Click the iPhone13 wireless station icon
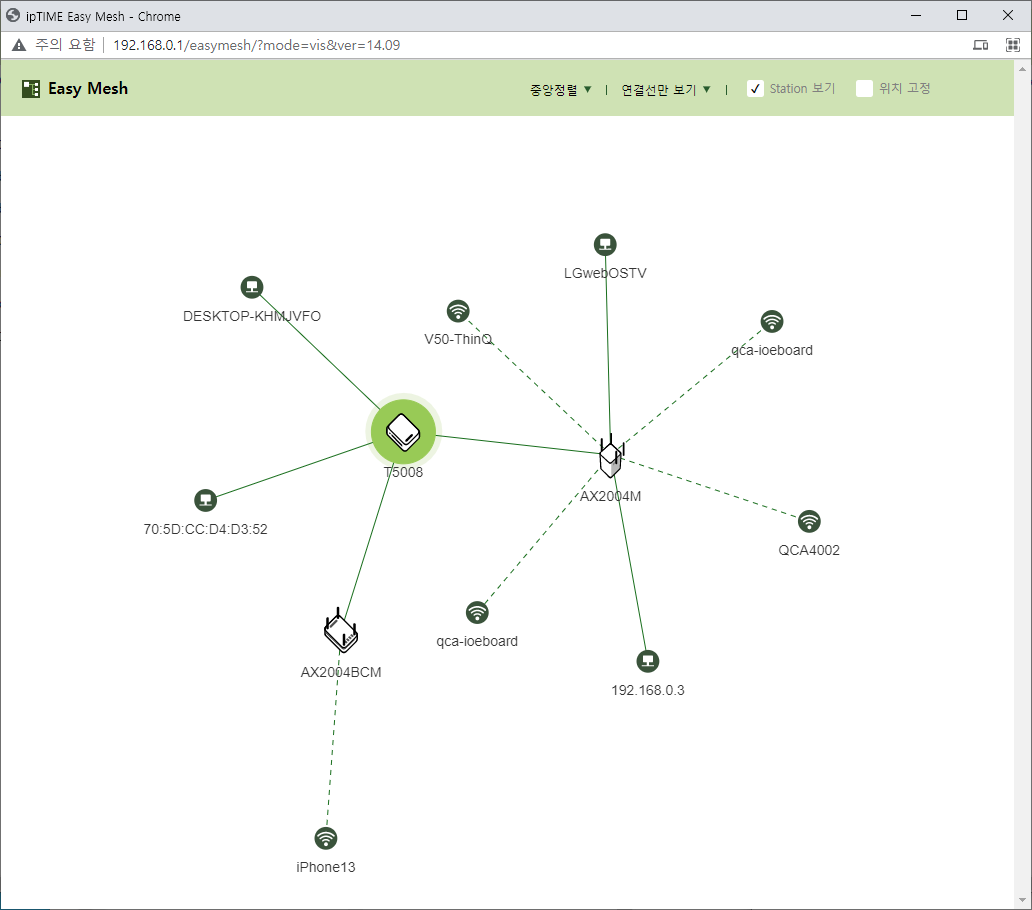The height and width of the screenshot is (910, 1032). [x=326, y=838]
